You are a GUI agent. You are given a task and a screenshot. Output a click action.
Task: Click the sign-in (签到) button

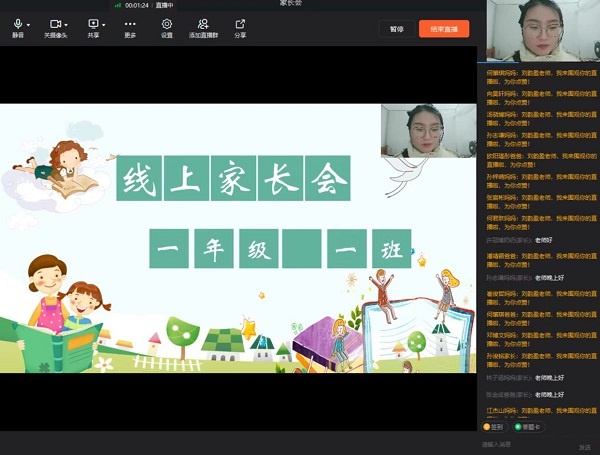494,426
